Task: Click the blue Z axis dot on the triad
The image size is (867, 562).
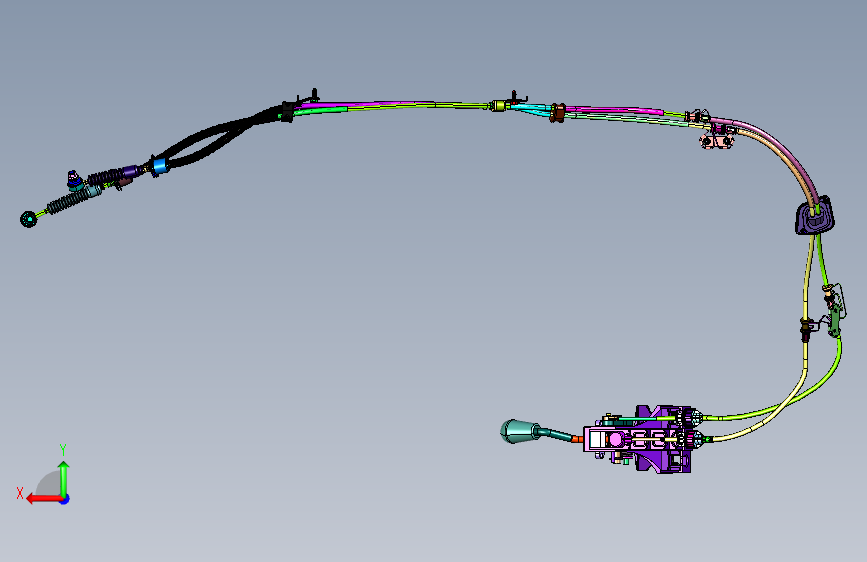Action: [65, 499]
